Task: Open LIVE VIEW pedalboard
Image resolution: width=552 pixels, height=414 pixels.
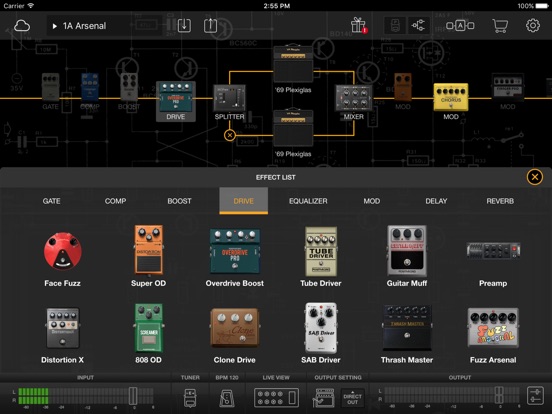Action: (276, 397)
